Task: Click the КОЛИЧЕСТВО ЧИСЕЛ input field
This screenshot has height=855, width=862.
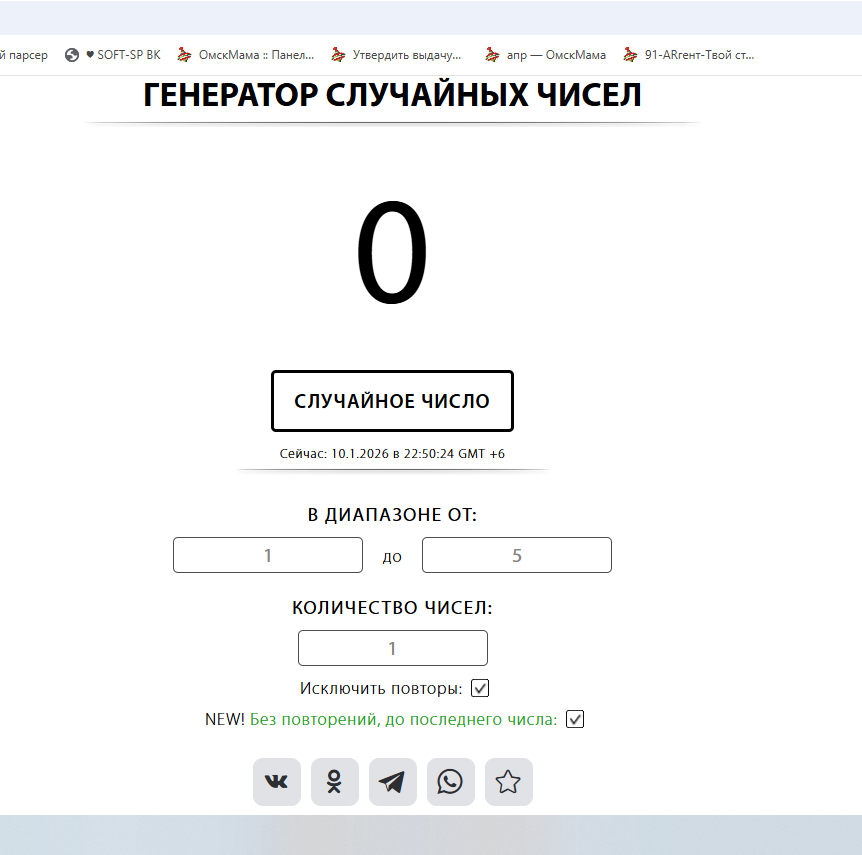Action: [392, 648]
